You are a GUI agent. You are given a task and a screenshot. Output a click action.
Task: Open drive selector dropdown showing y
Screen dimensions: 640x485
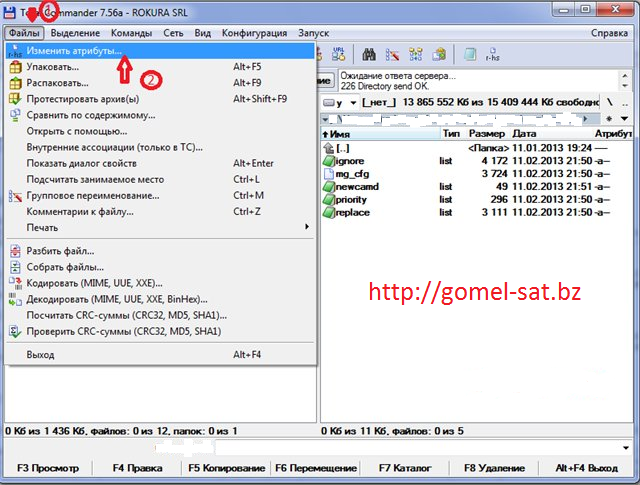(340, 102)
